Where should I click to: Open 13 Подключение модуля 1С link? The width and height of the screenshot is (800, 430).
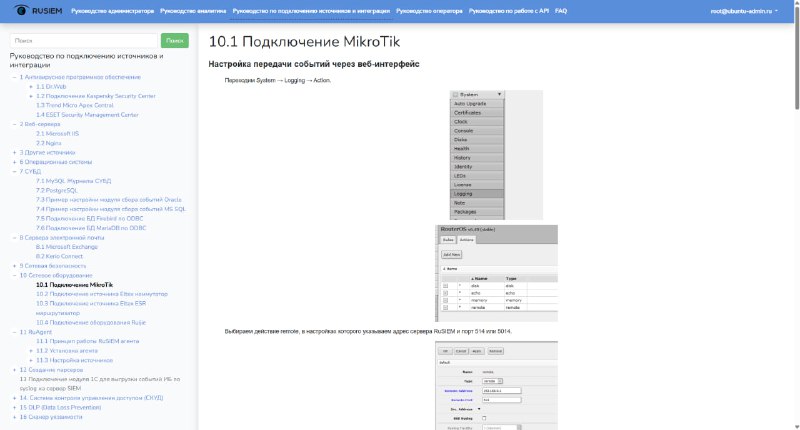pos(99,384)
